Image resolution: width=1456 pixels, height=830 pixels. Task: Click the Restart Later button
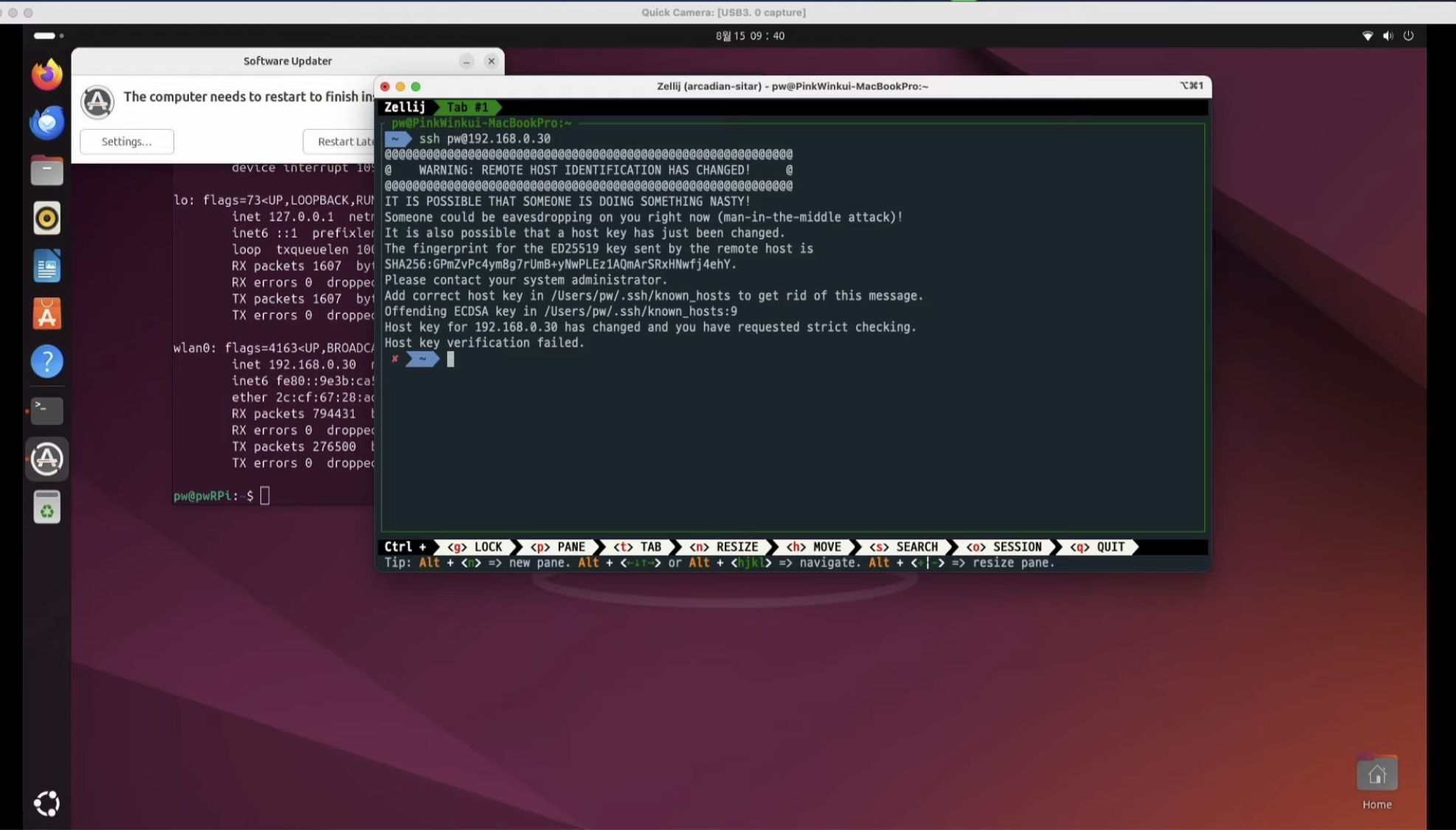pos(339,142)
